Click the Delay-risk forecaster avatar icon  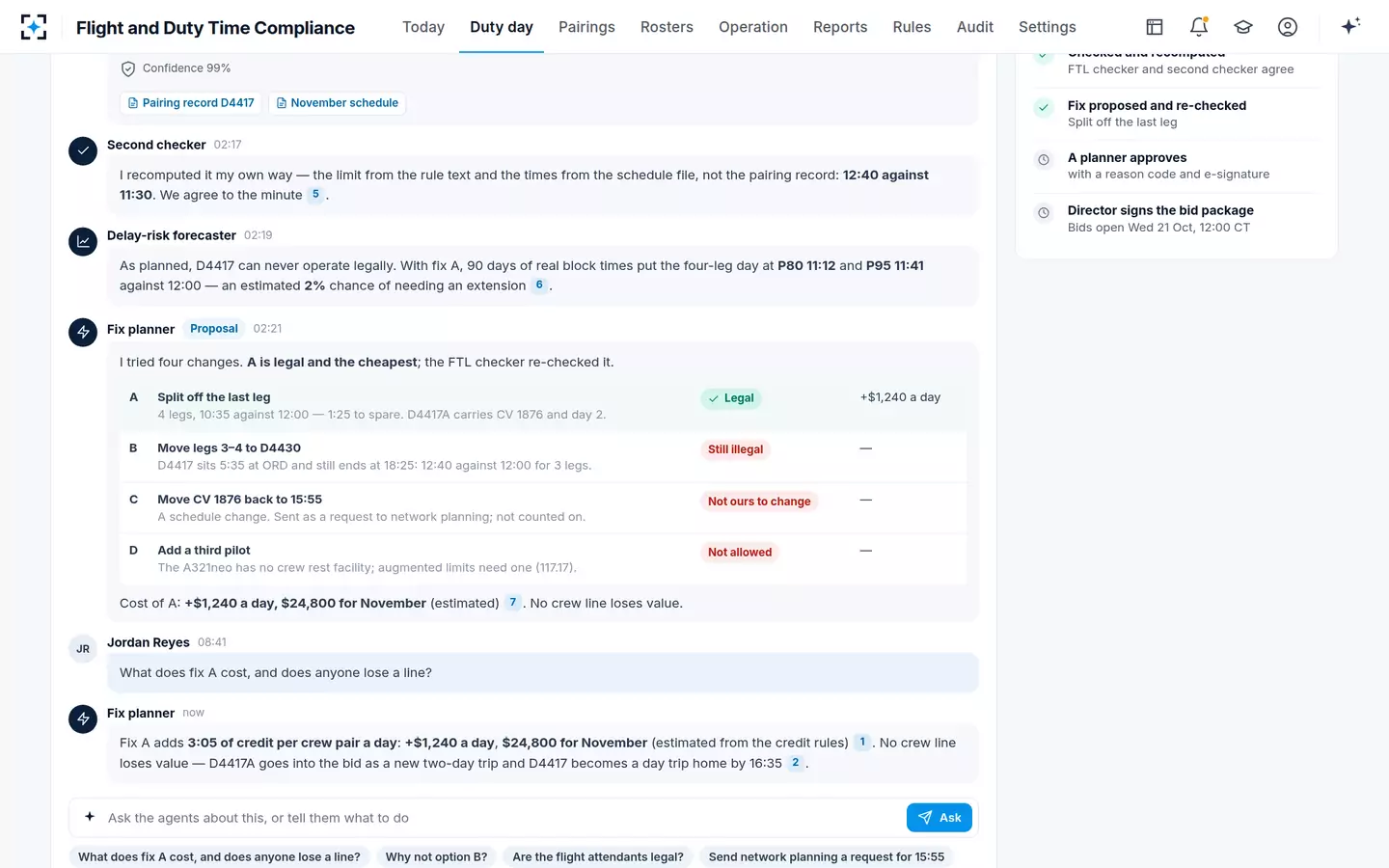click(x=83, y=241)
